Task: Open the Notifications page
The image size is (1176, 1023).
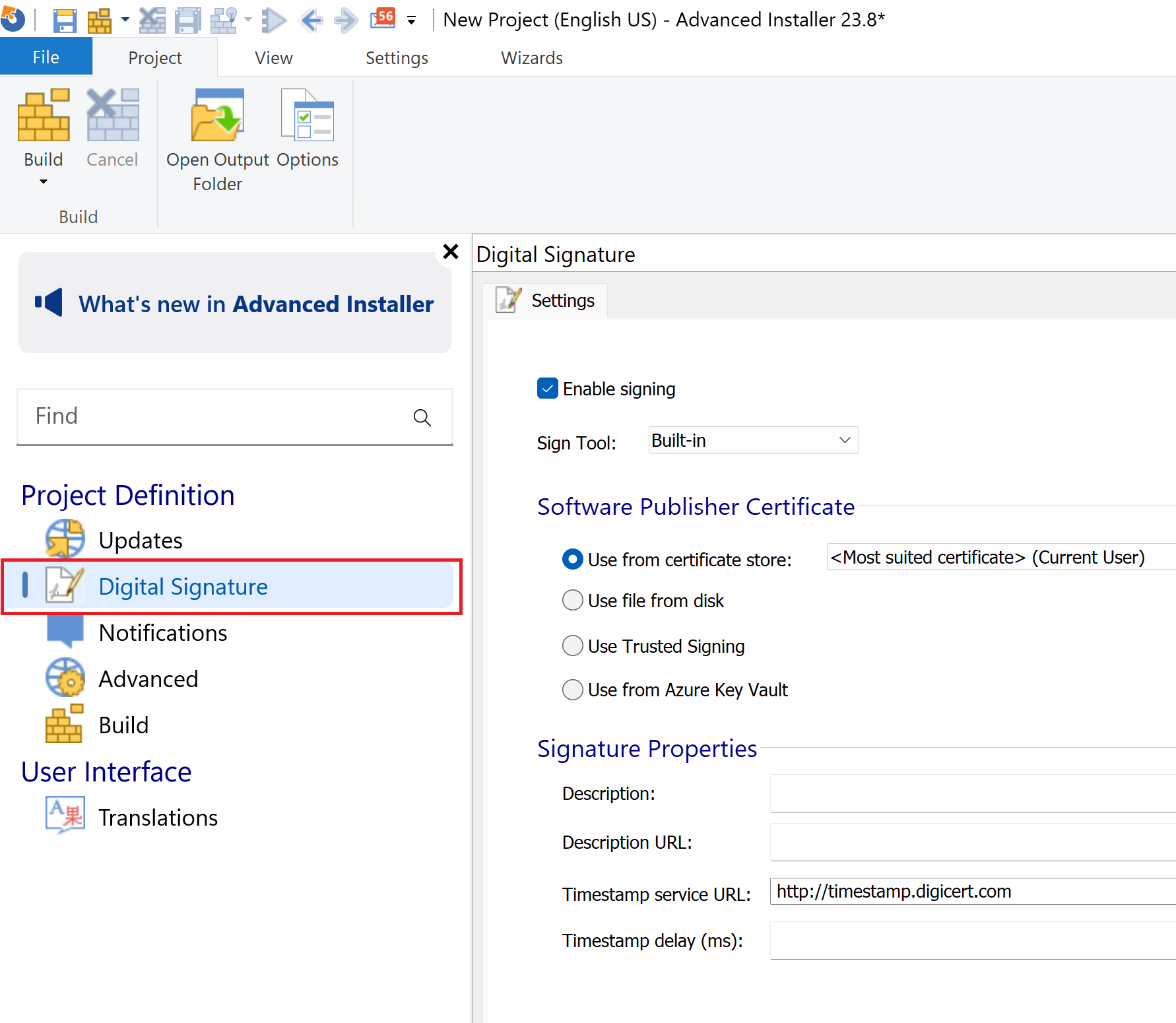Action: pyautogui.click(x=163, y=633)
